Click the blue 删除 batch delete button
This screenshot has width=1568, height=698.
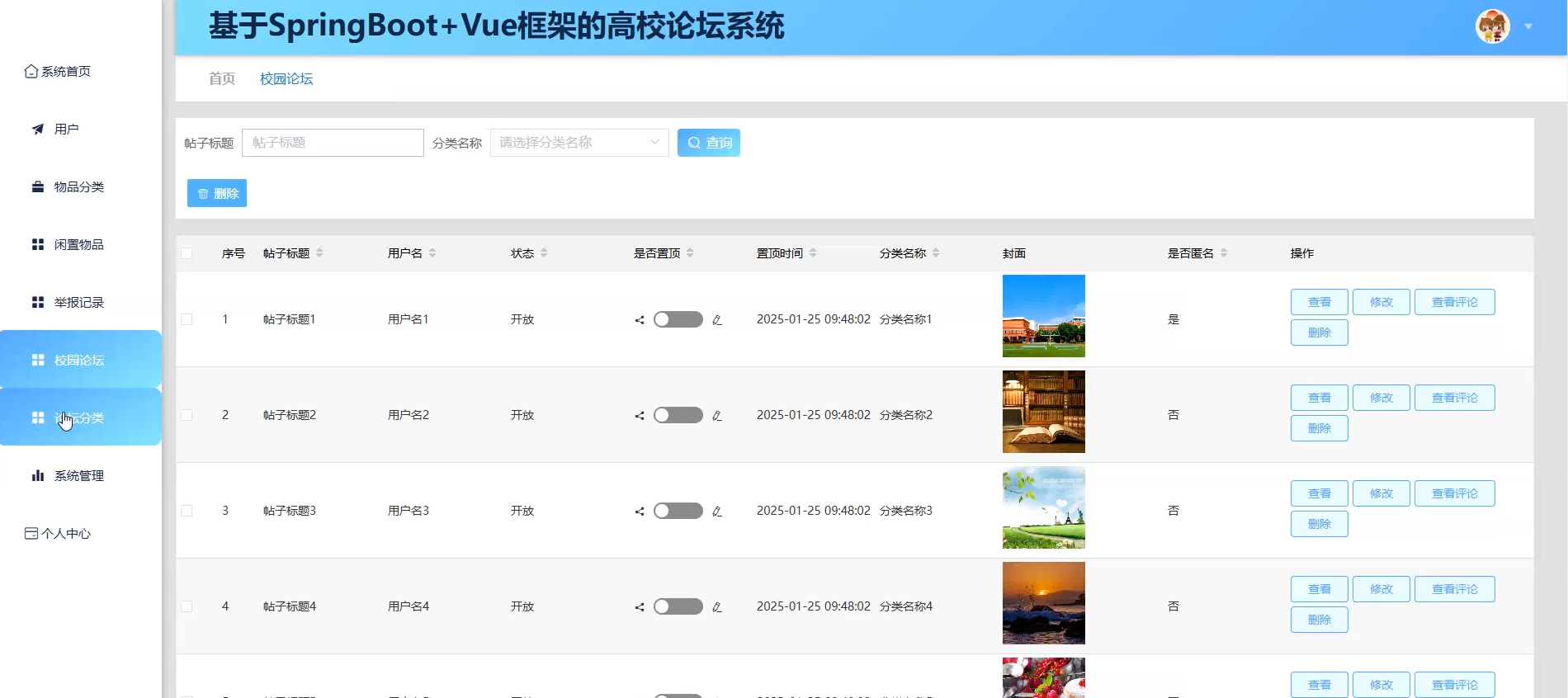coord(217,193)
